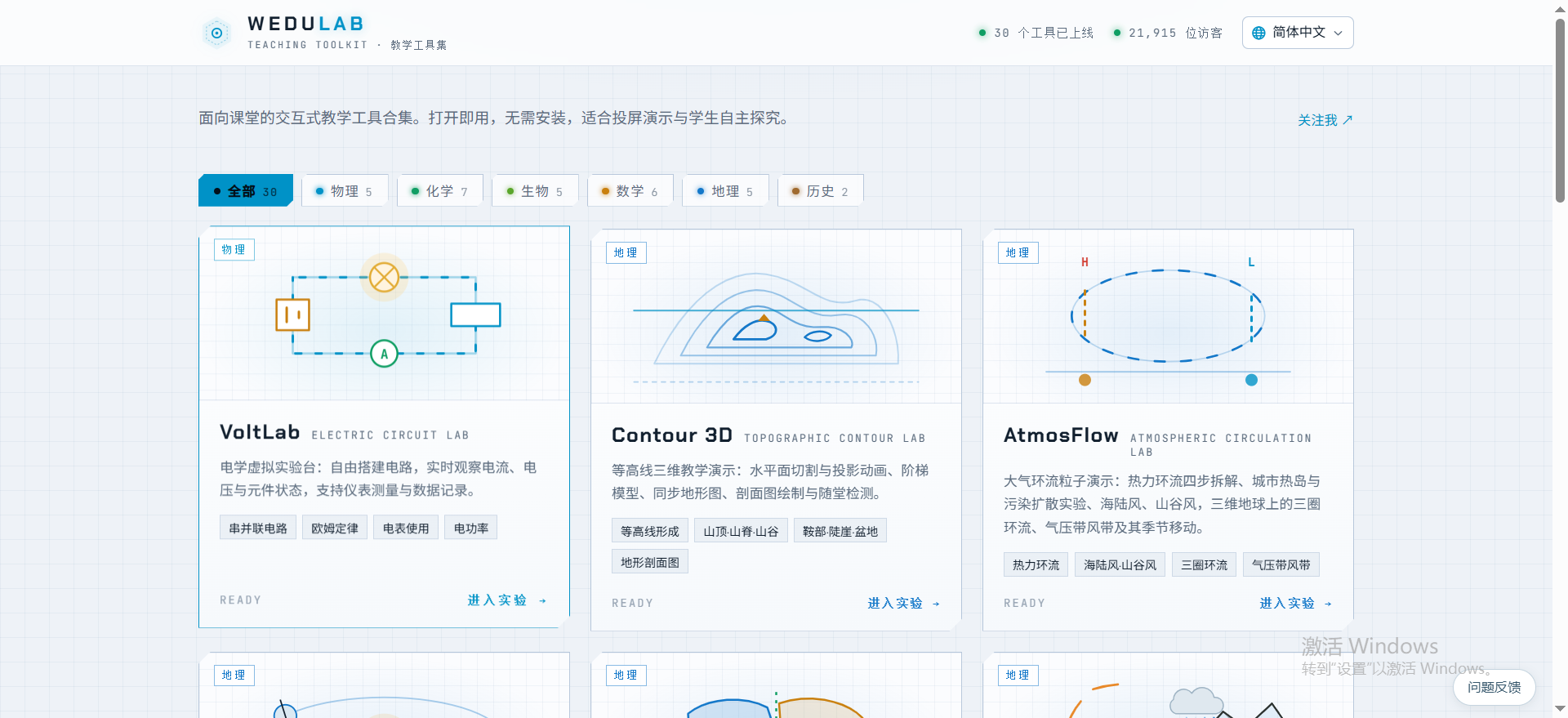The width and height of the screenshot is (1568, 718).
Task: Click the 地理 tag on AtmosFlow card
Action: [x=1018, y=252]
